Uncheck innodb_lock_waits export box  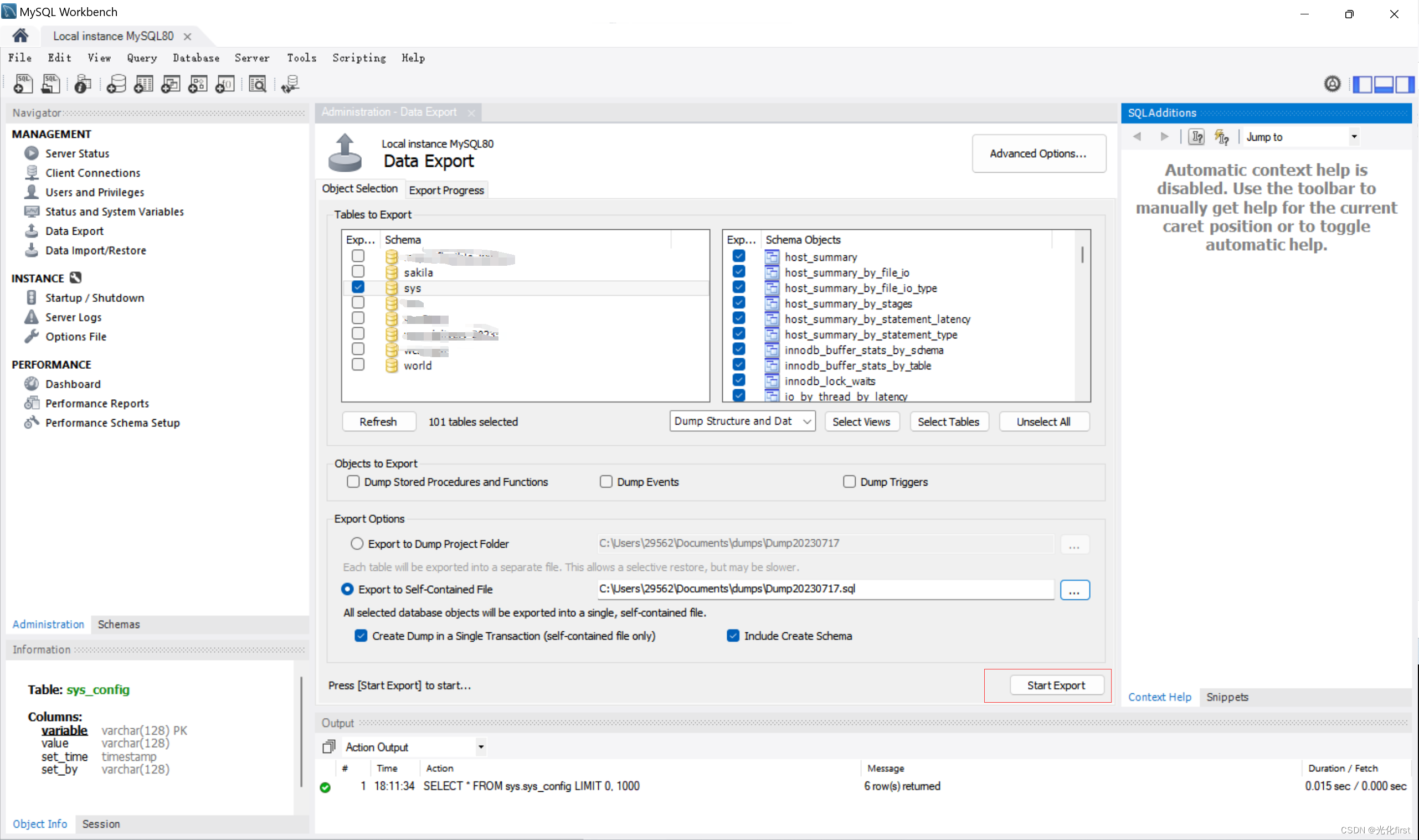coord(739,380)
